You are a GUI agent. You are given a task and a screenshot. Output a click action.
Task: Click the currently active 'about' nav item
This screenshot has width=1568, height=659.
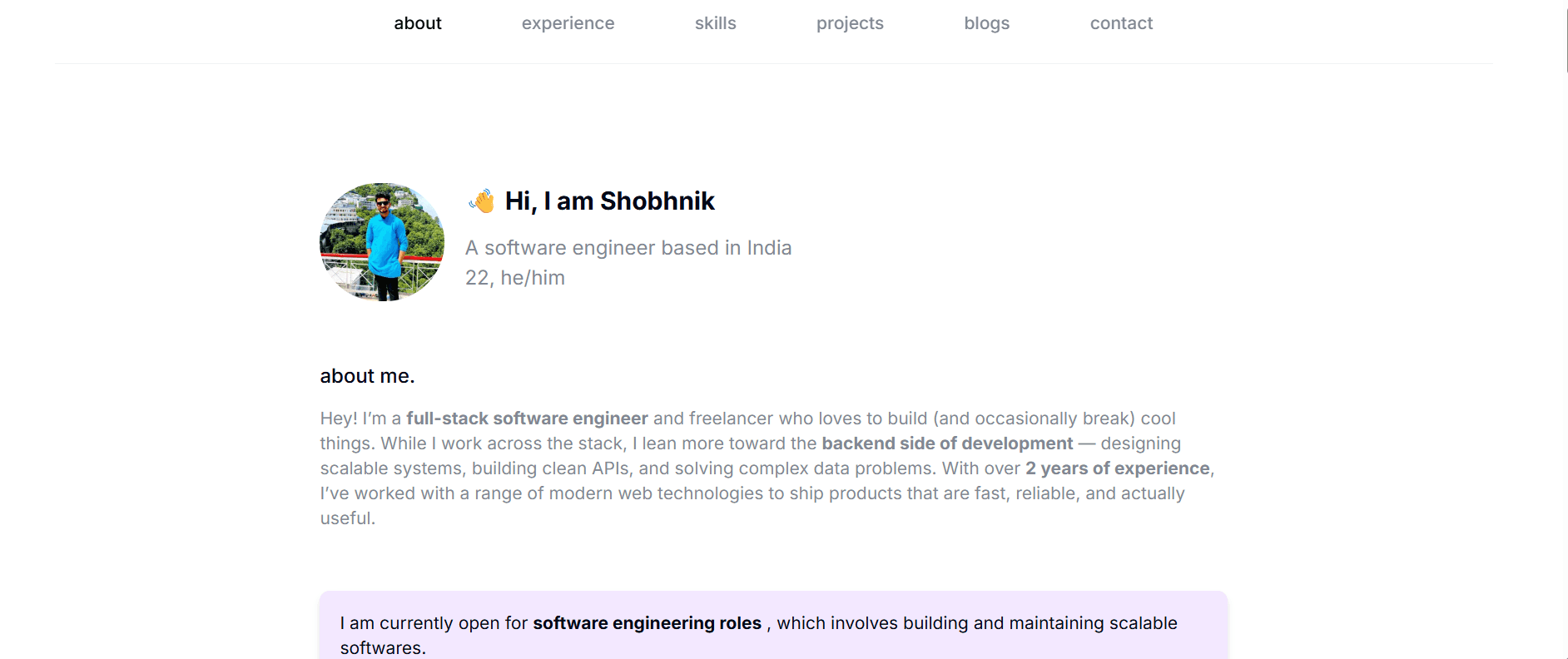click(x=417, y=22)
